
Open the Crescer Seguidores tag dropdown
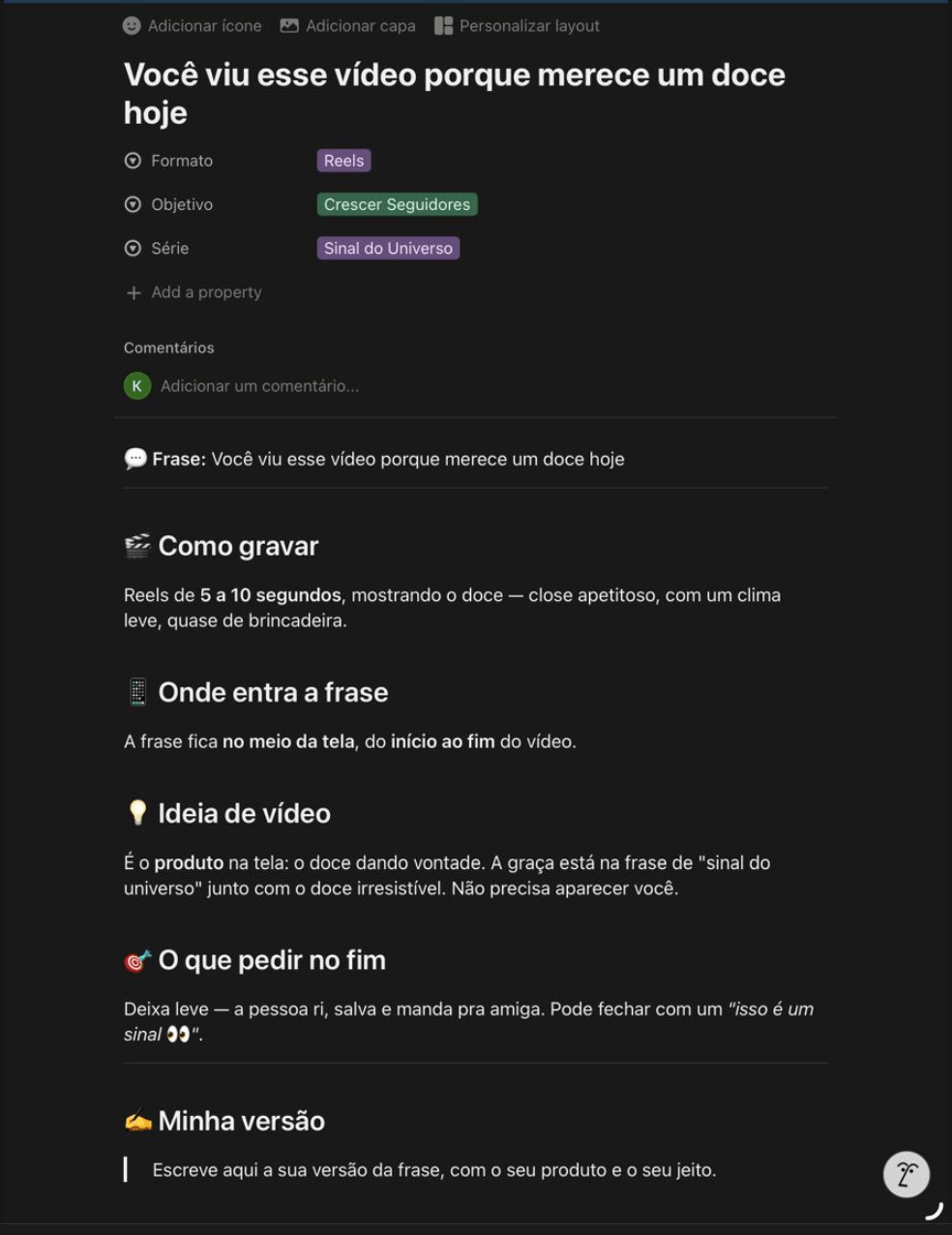click(397, 204)
